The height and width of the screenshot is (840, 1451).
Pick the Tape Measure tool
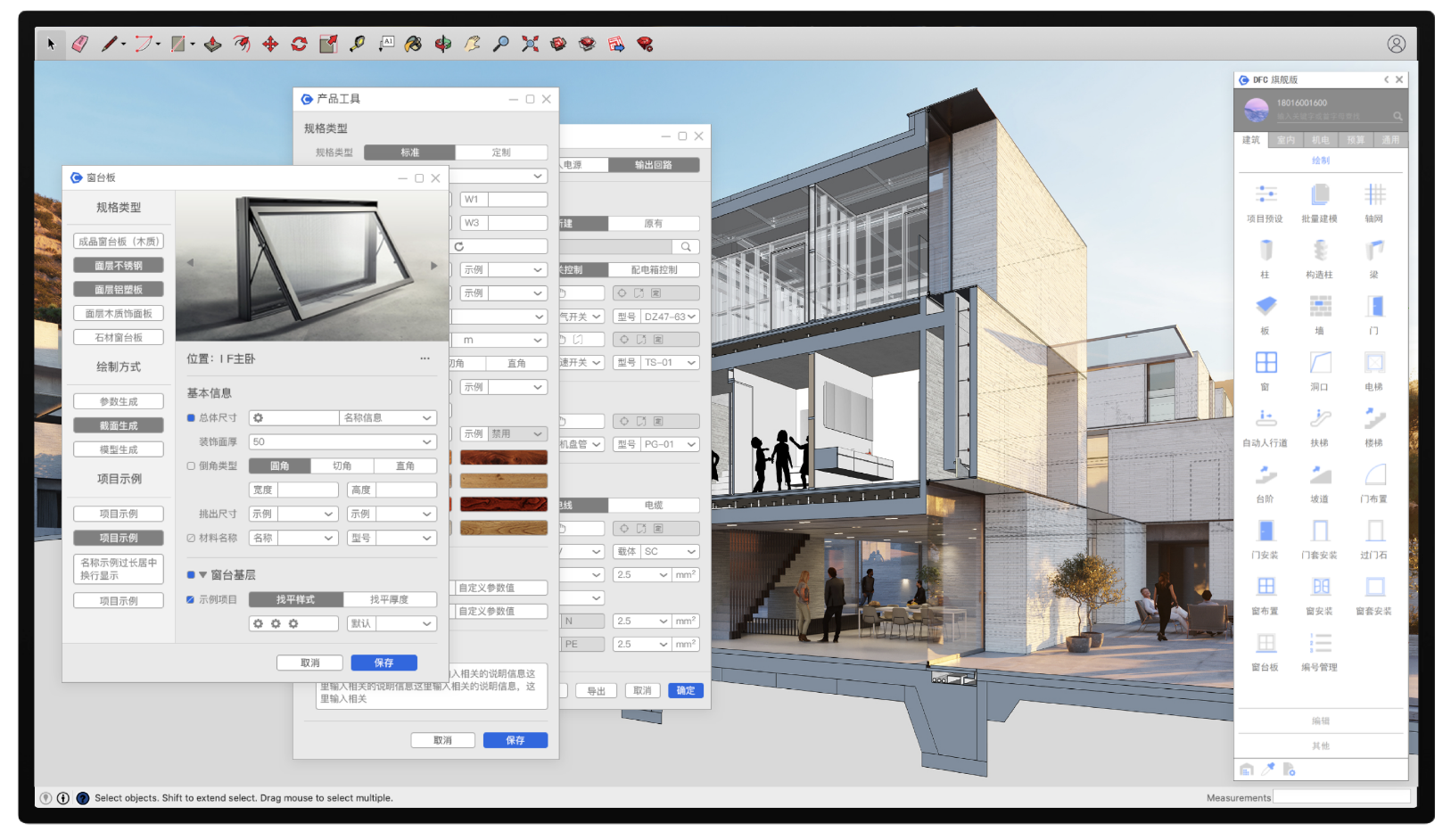click(357, 44)
